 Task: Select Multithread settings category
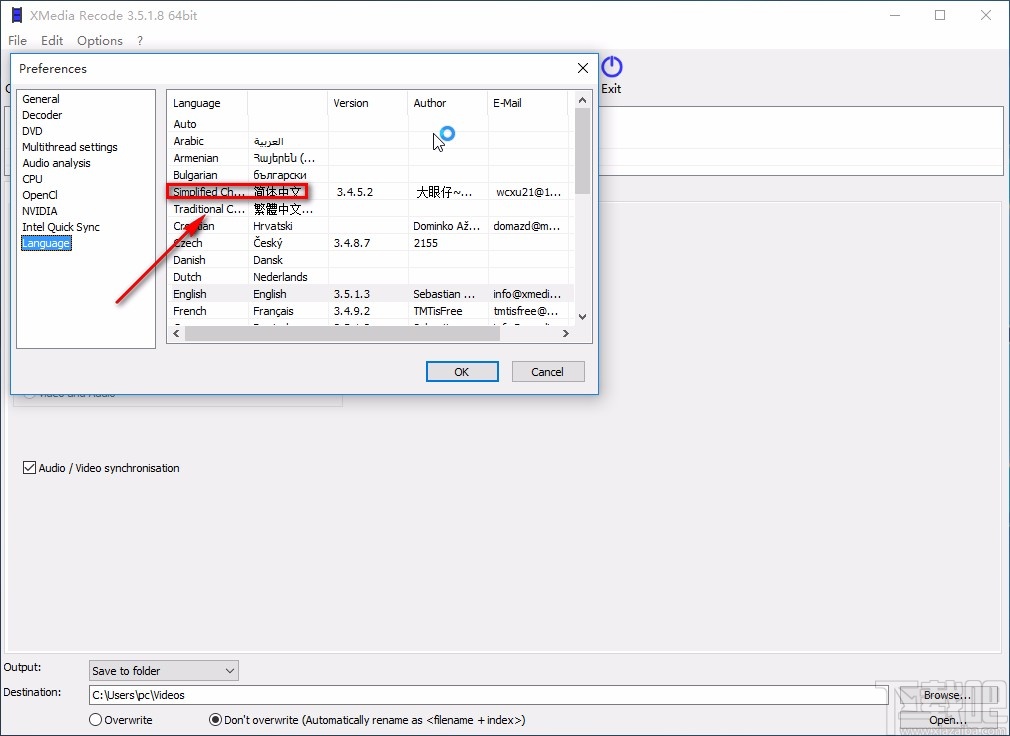point(70,147)
